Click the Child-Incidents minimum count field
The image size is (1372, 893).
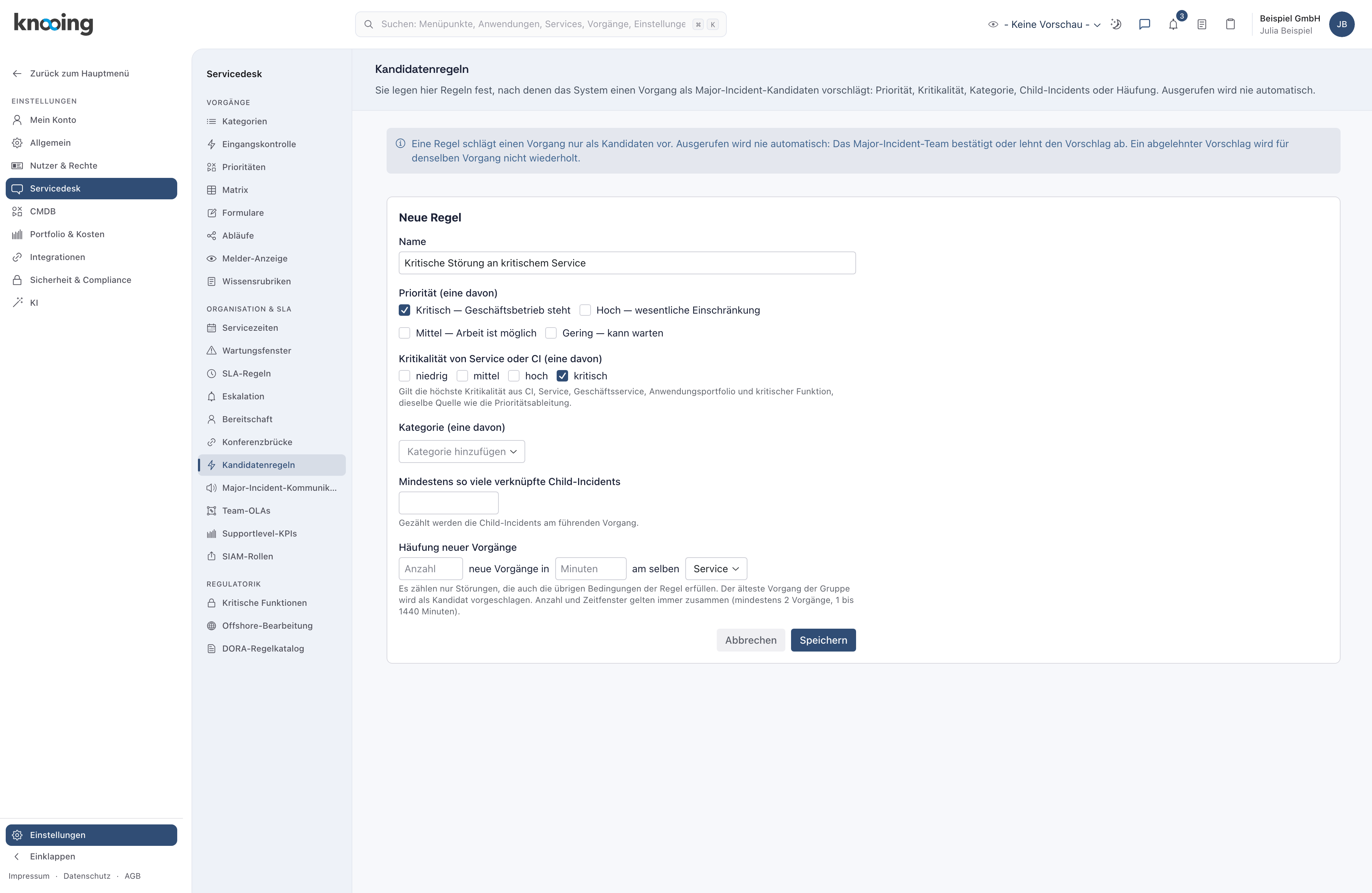tap(448, 503)
